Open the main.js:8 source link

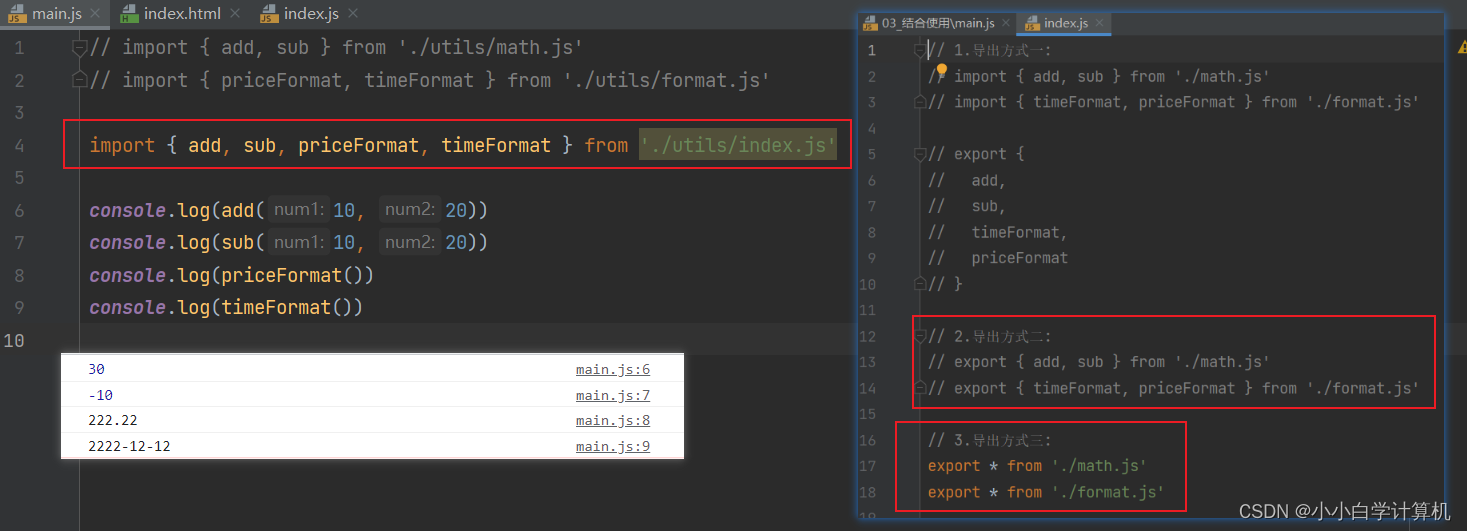(613, 420)
